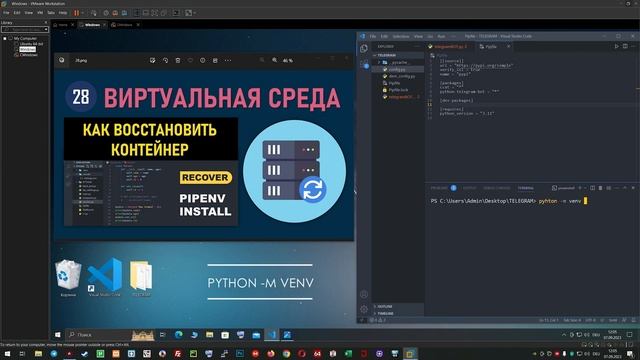Viewport: 640px width, 360px height.
Task: Close the Pipfile editor tab
Action: tap(509, 47)
